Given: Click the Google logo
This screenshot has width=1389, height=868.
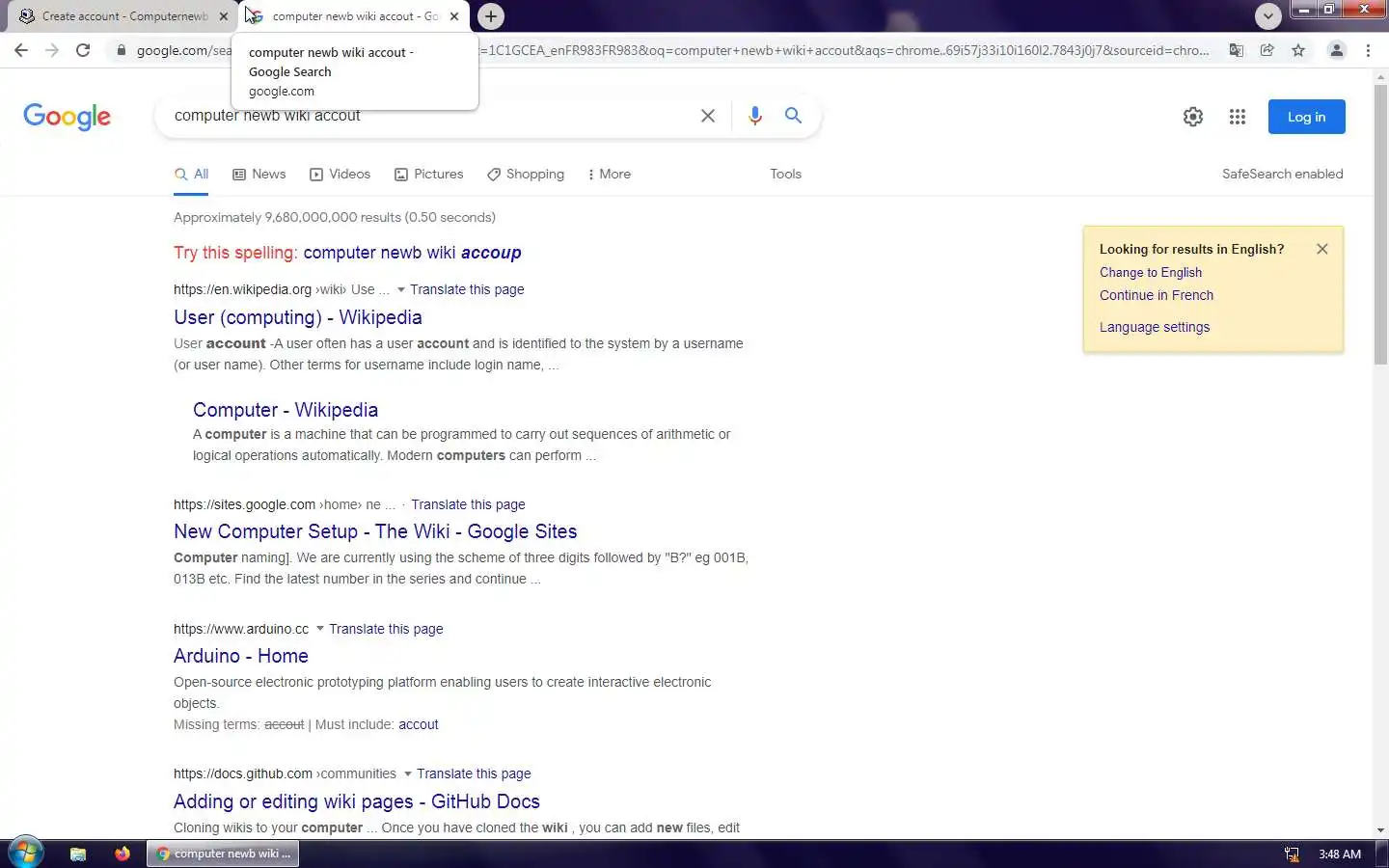Looking at the screenshot, I should pyautogui.click(x=67, y=117).
